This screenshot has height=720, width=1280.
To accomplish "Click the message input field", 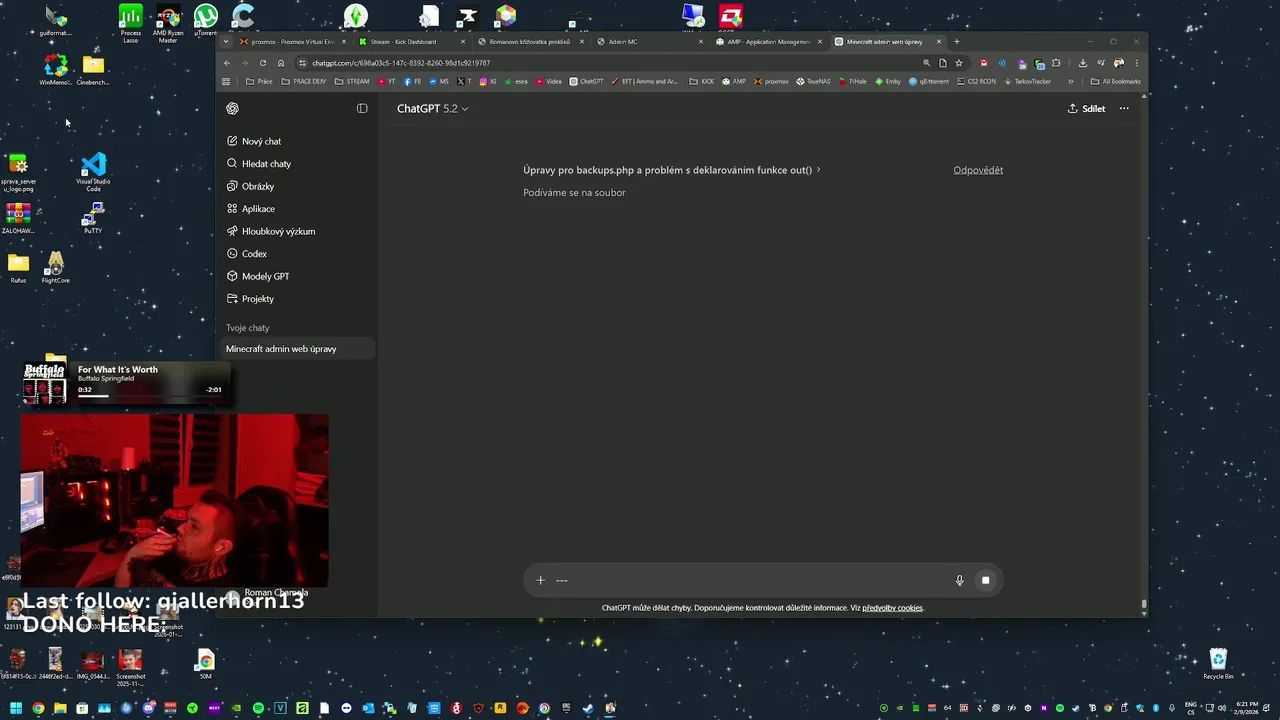I will [x=750, y=580].
